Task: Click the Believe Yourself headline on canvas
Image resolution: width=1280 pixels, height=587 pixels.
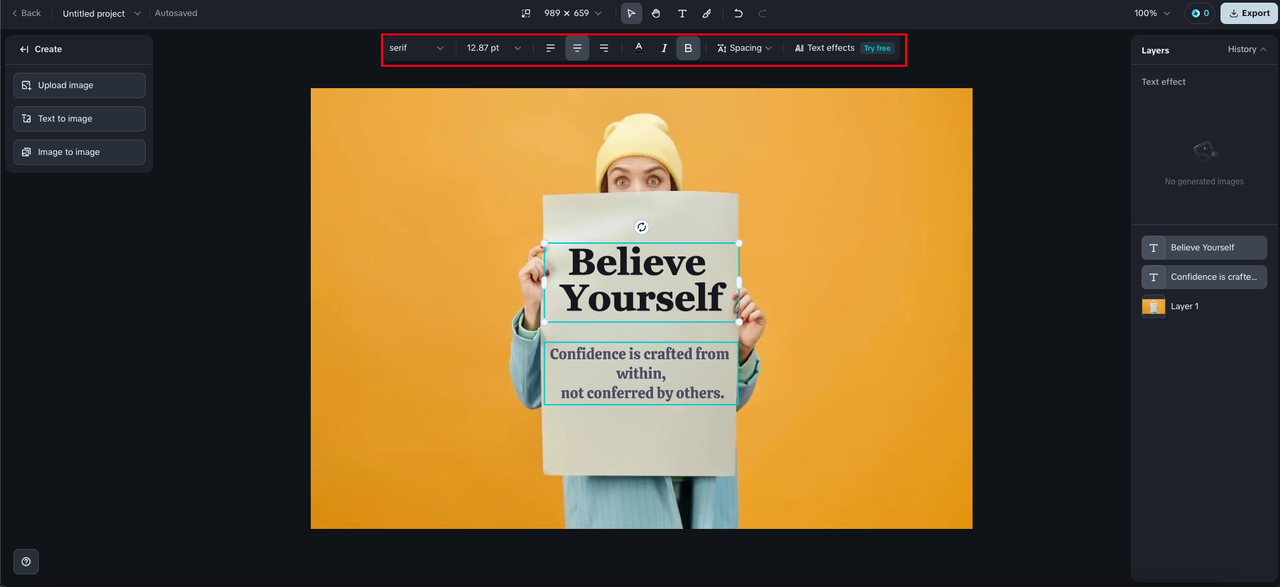Action: pos(641,280)
